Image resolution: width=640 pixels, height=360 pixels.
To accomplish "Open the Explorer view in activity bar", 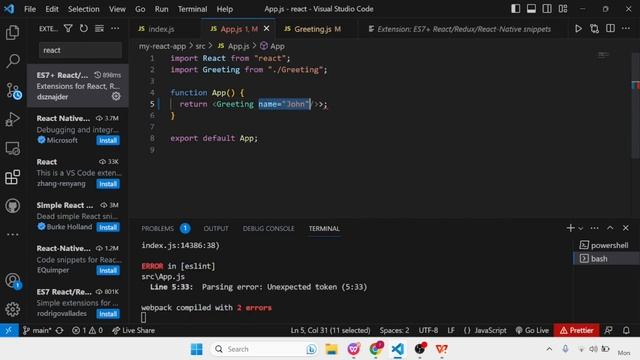I will click(x=13, y=32).
